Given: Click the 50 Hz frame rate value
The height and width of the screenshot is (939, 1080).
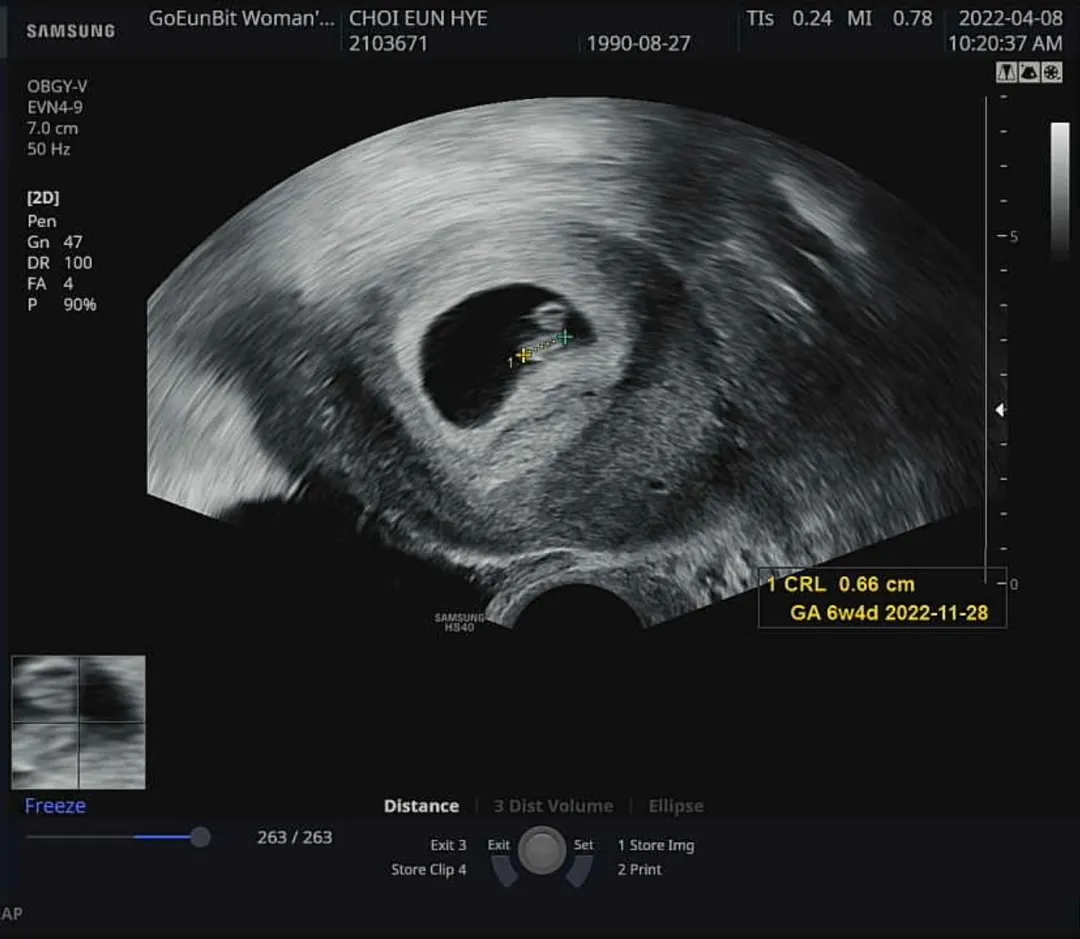Looking at the screenshot, I should [48, 149].
